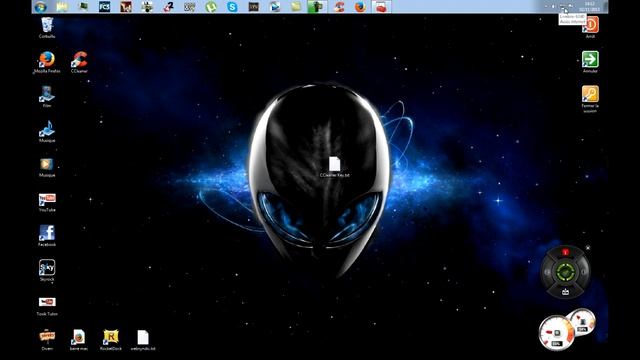Select the blue music note Musique shortcut
This screenshot has height=360, width=640.
coord(47,131)
